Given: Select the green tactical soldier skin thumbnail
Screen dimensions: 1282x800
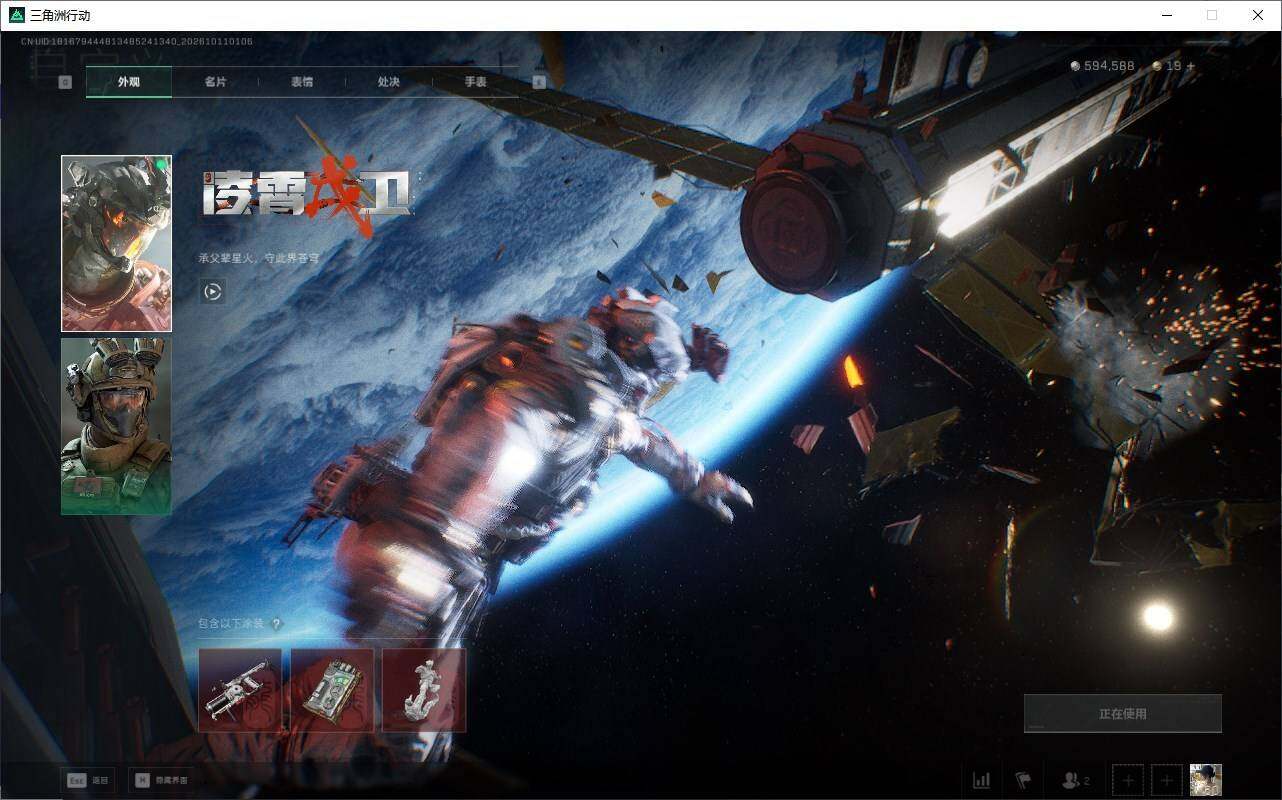Looking at the screenshot, I should [116, 426].
